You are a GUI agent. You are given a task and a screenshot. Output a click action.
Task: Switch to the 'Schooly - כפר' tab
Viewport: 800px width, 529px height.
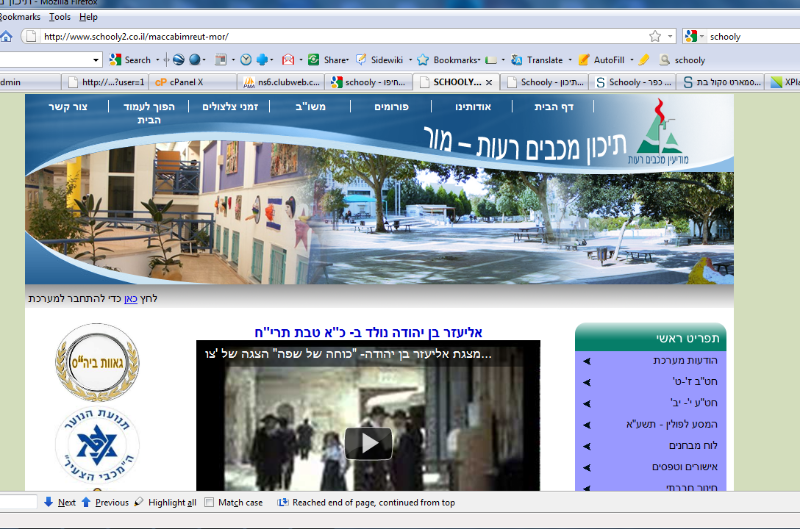[x=633, y=82]
